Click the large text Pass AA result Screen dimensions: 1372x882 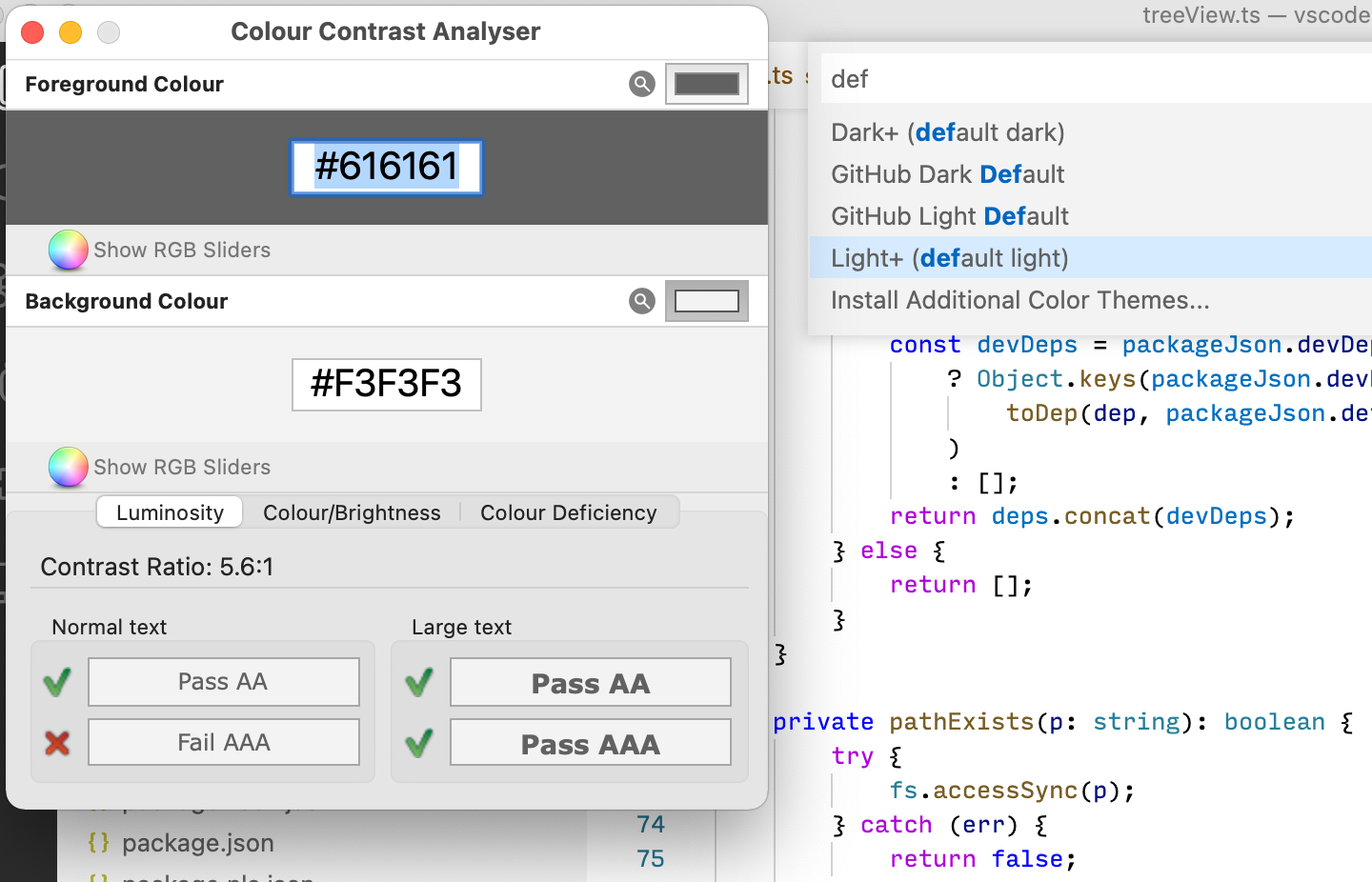[x=591, y=682]
